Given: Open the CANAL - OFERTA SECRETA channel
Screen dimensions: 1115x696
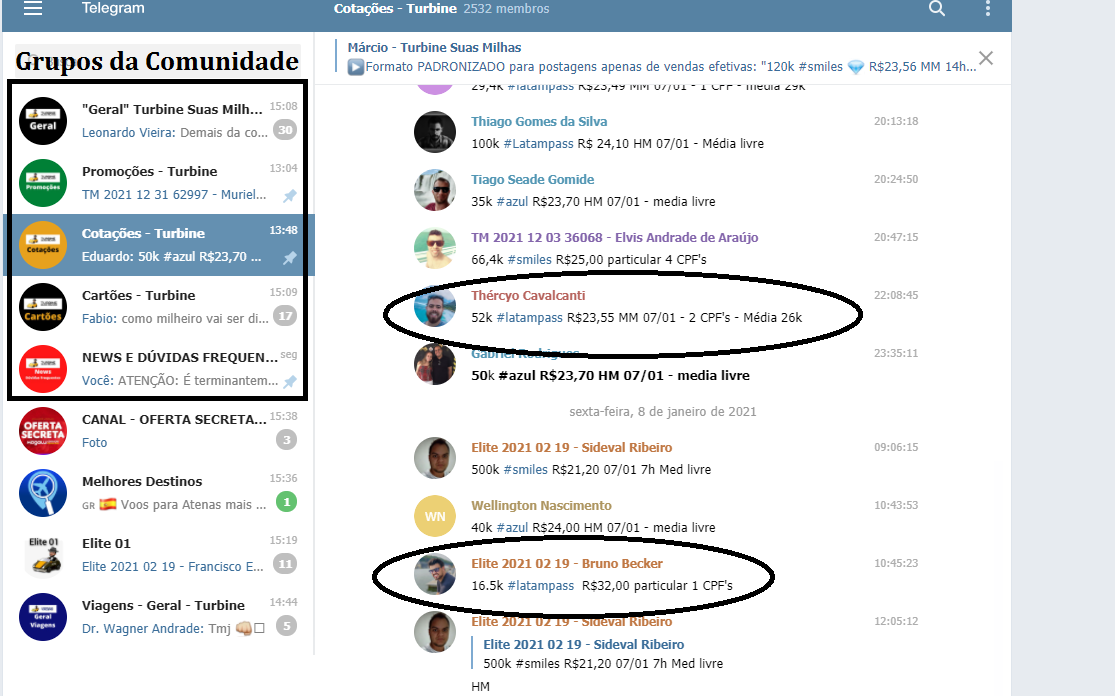Looking at the screenshot, I should tap(159, 431).
